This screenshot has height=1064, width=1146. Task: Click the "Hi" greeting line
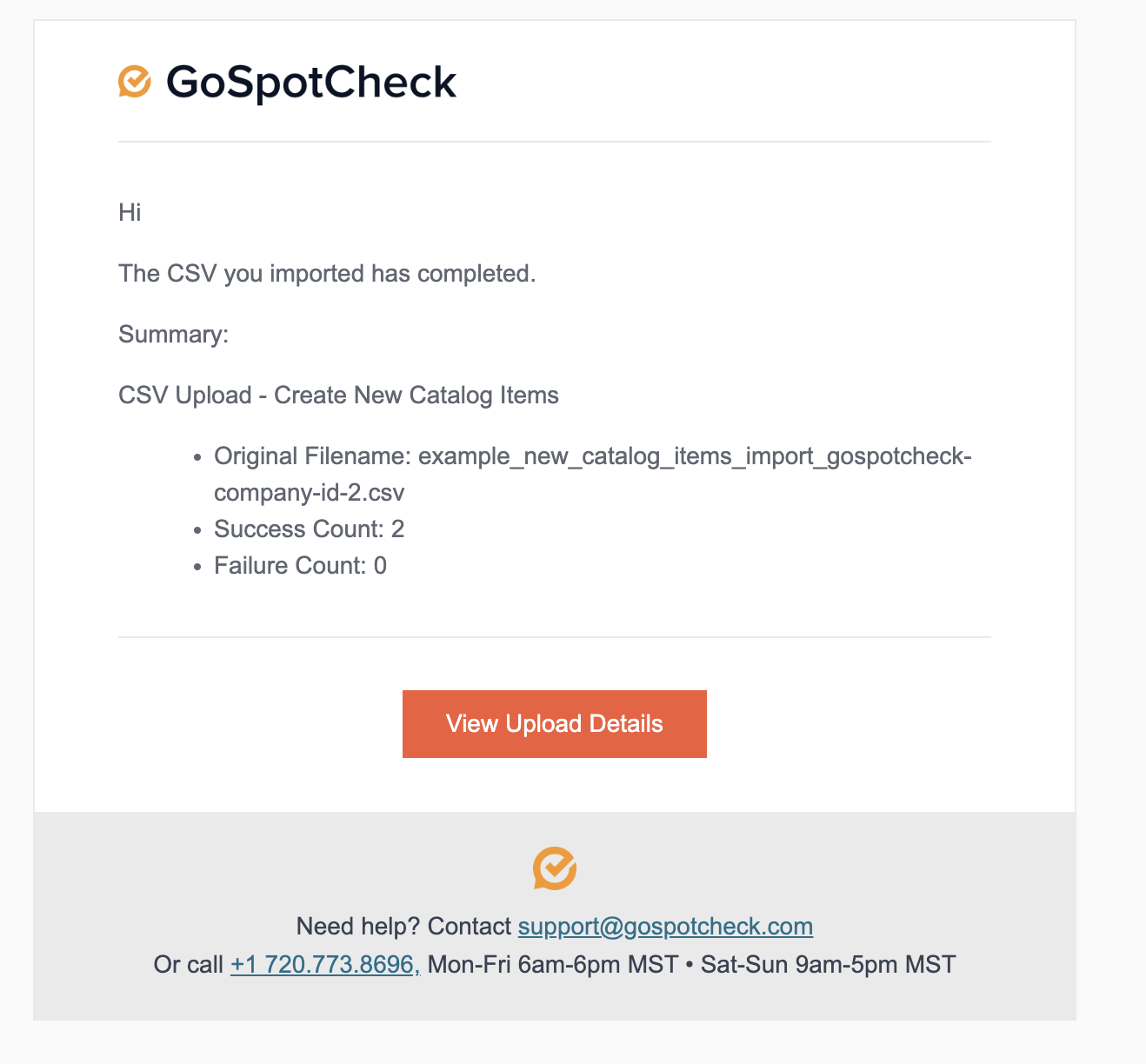[130, 213]
